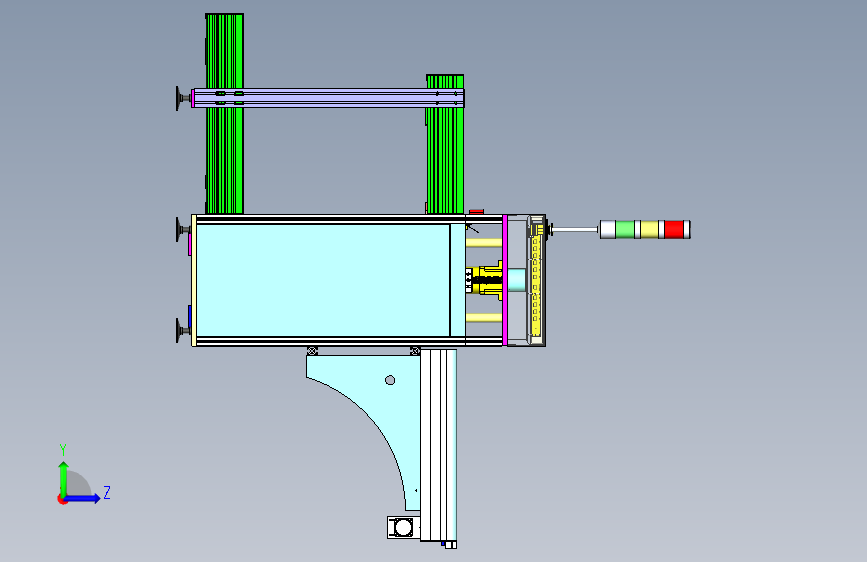This screenshot has width=867, height=562.
Task: Click the blue Z axis arrow of the triad
Action: coord(83,498)
